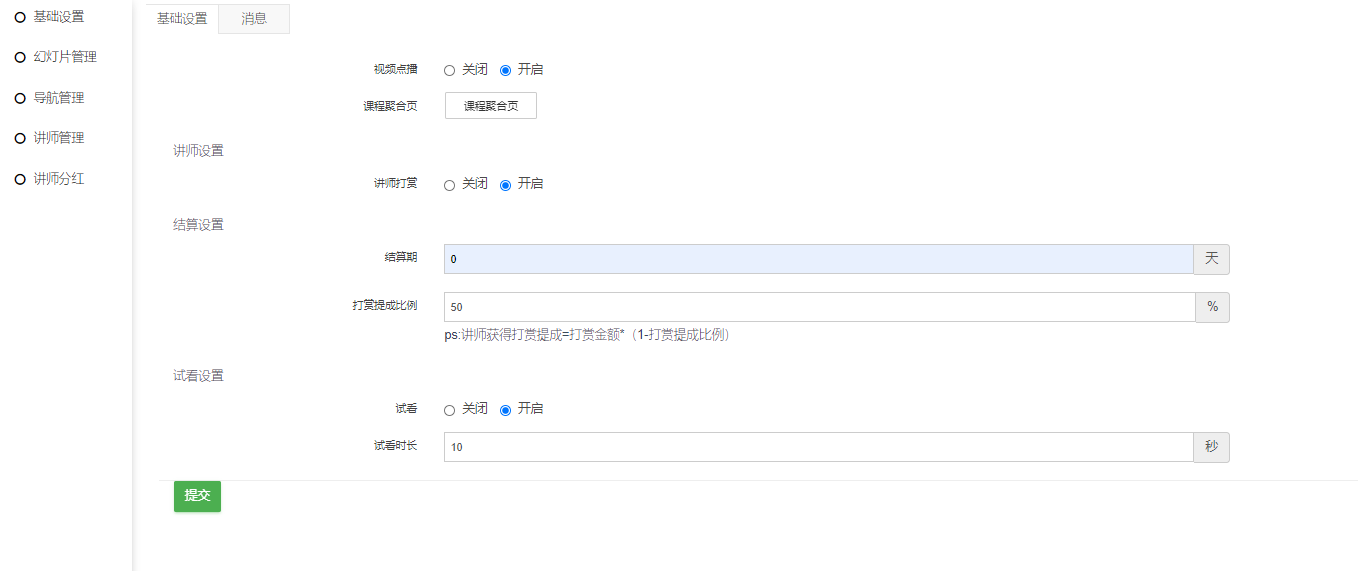The width and height of the screenshot is (1358, 571).
Task: Go to 导航管理 sidebar item
Action: (59, 98)
